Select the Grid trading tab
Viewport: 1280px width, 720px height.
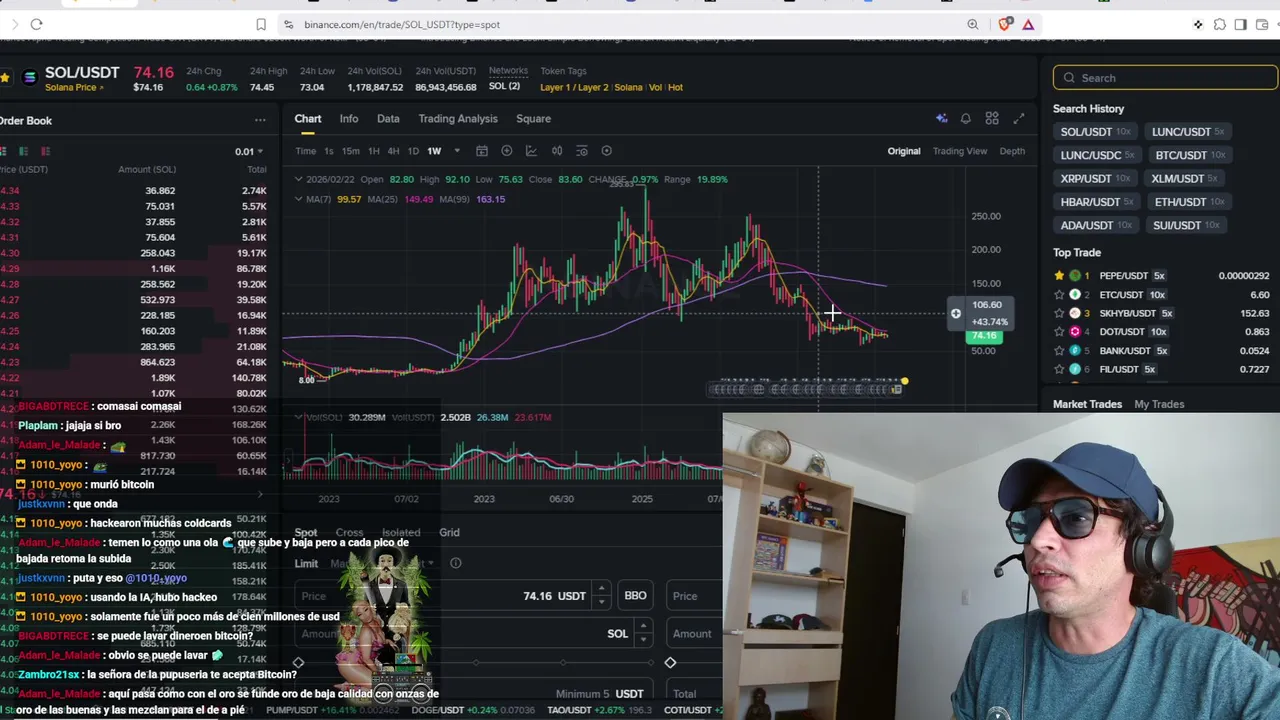click(449, 533)
